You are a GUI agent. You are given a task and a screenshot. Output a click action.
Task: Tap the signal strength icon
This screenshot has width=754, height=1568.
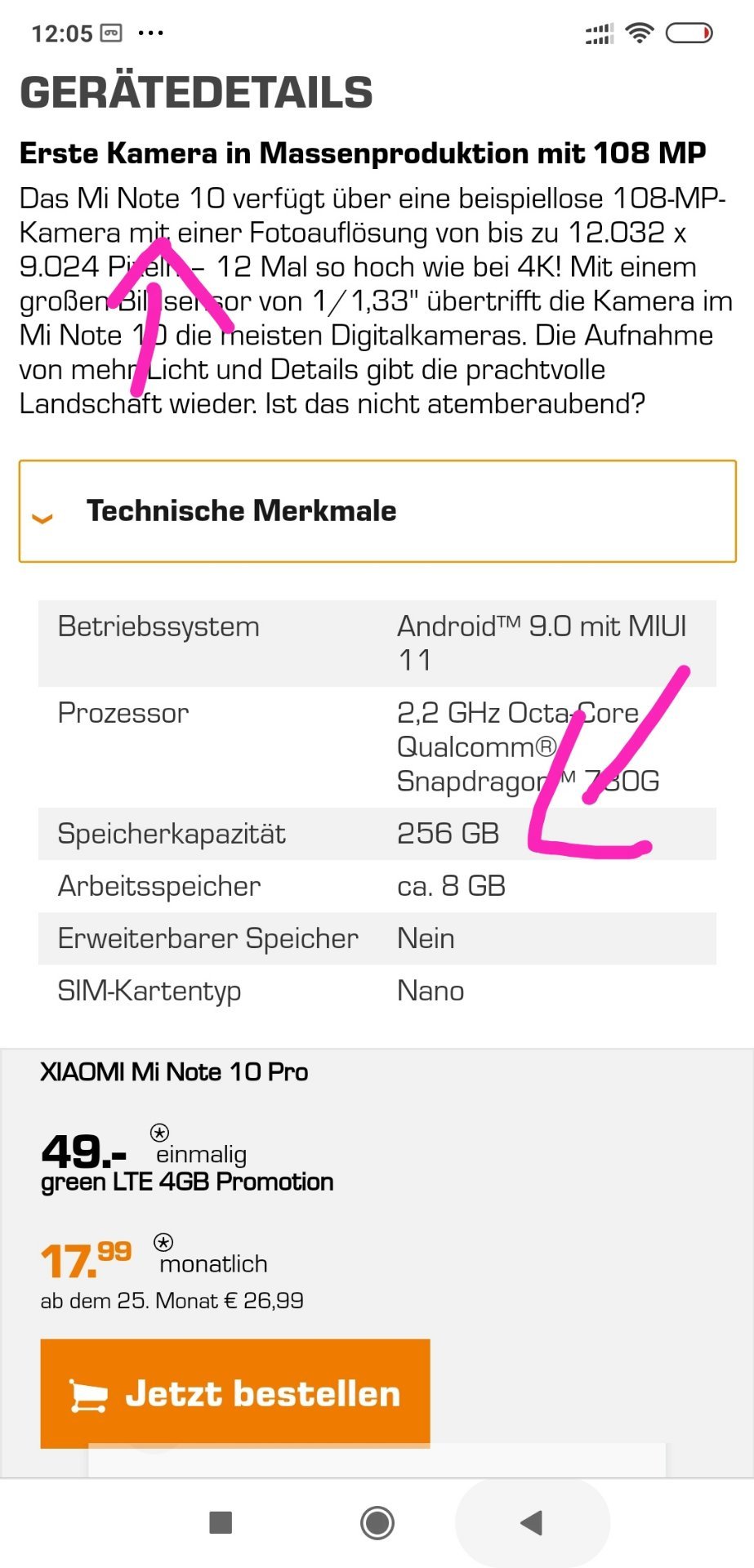tap(599, 34)
